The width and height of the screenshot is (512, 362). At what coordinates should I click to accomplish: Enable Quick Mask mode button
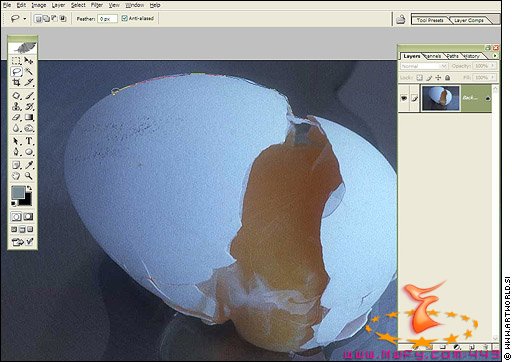(x=29, y=217)
